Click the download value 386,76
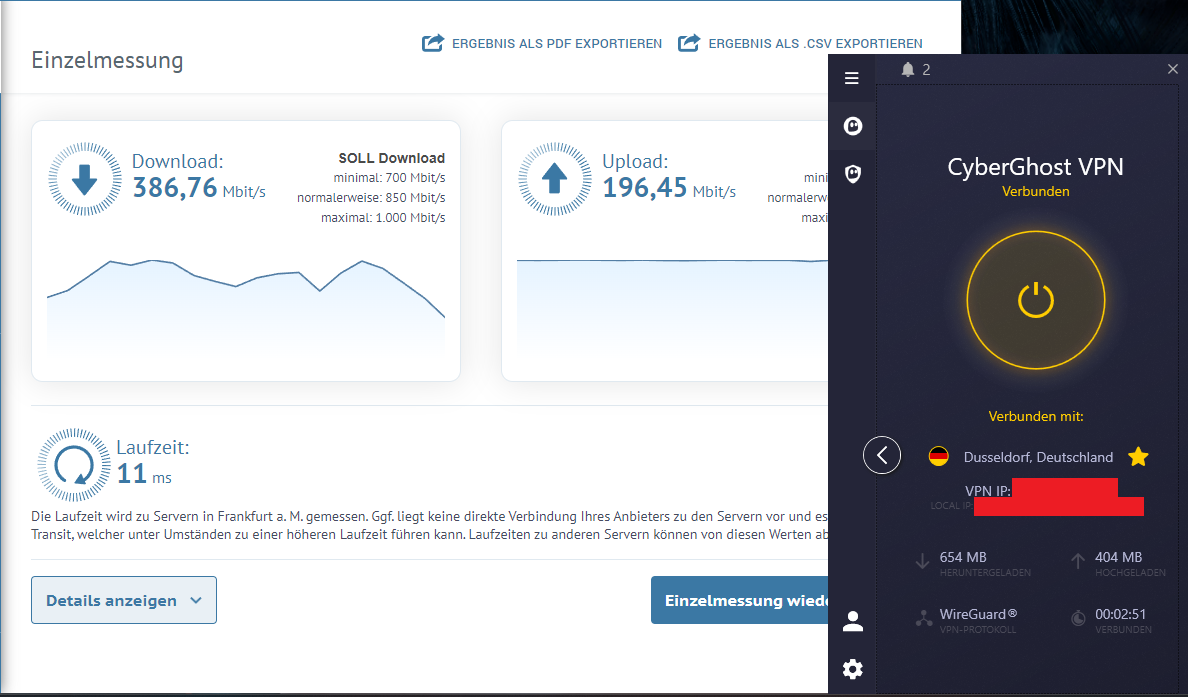This screenshot has width=1188, height=697. click(x=175, y=187)
